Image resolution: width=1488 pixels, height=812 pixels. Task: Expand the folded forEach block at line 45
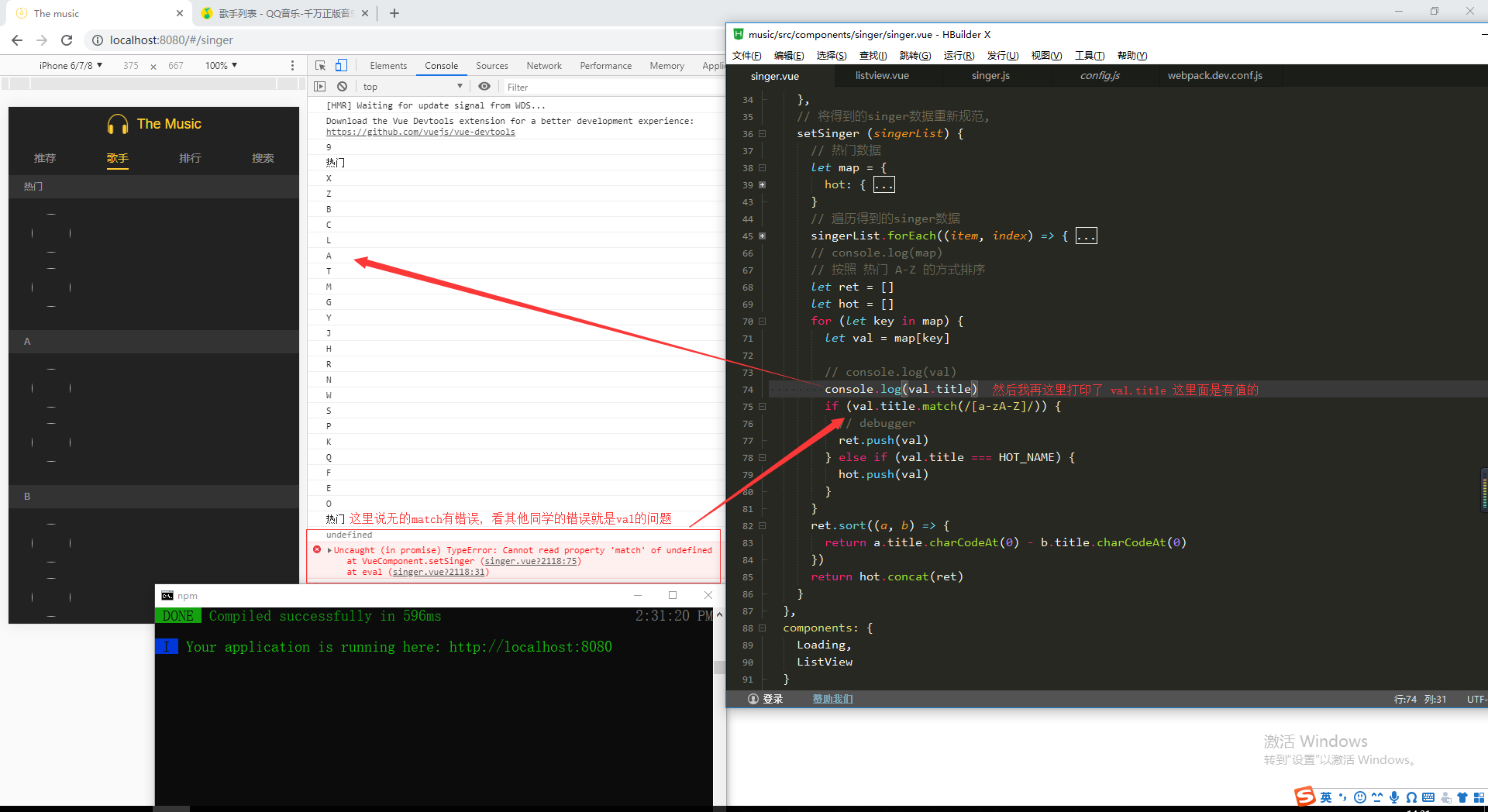pos(763,236)
